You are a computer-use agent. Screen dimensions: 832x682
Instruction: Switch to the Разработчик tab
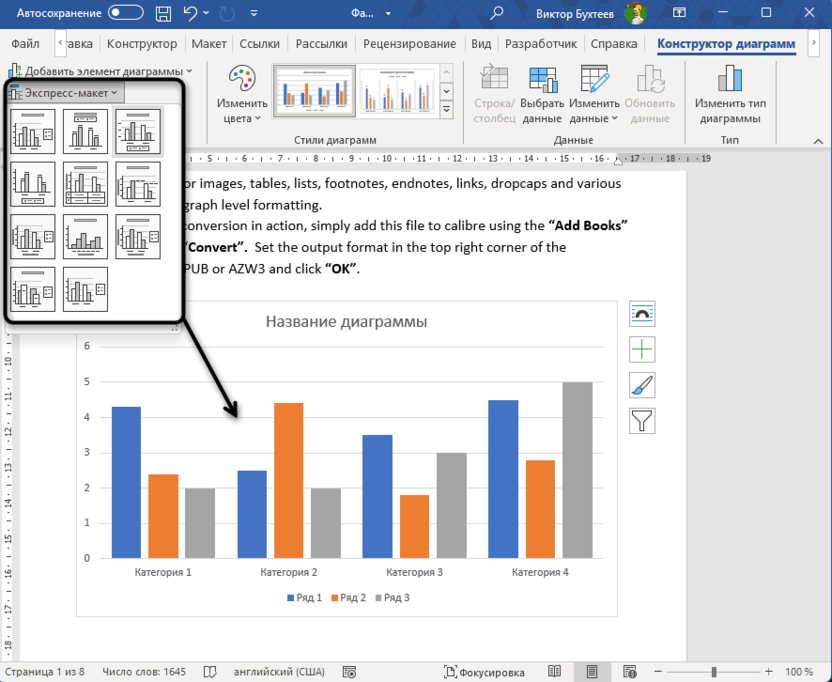(541, 44)
